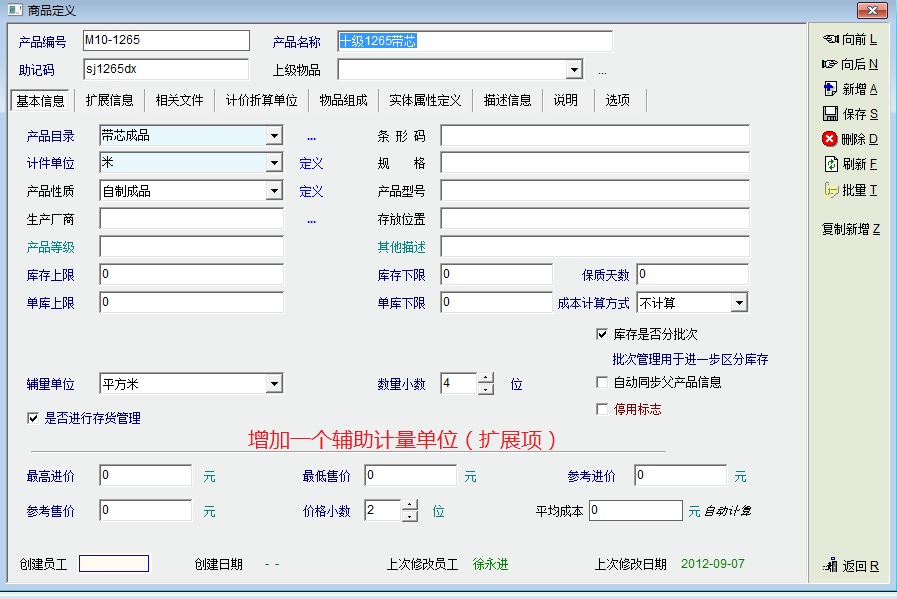Click 定义 link next to 计件单位
897x599 pixels.
click(x=311, y=164)
